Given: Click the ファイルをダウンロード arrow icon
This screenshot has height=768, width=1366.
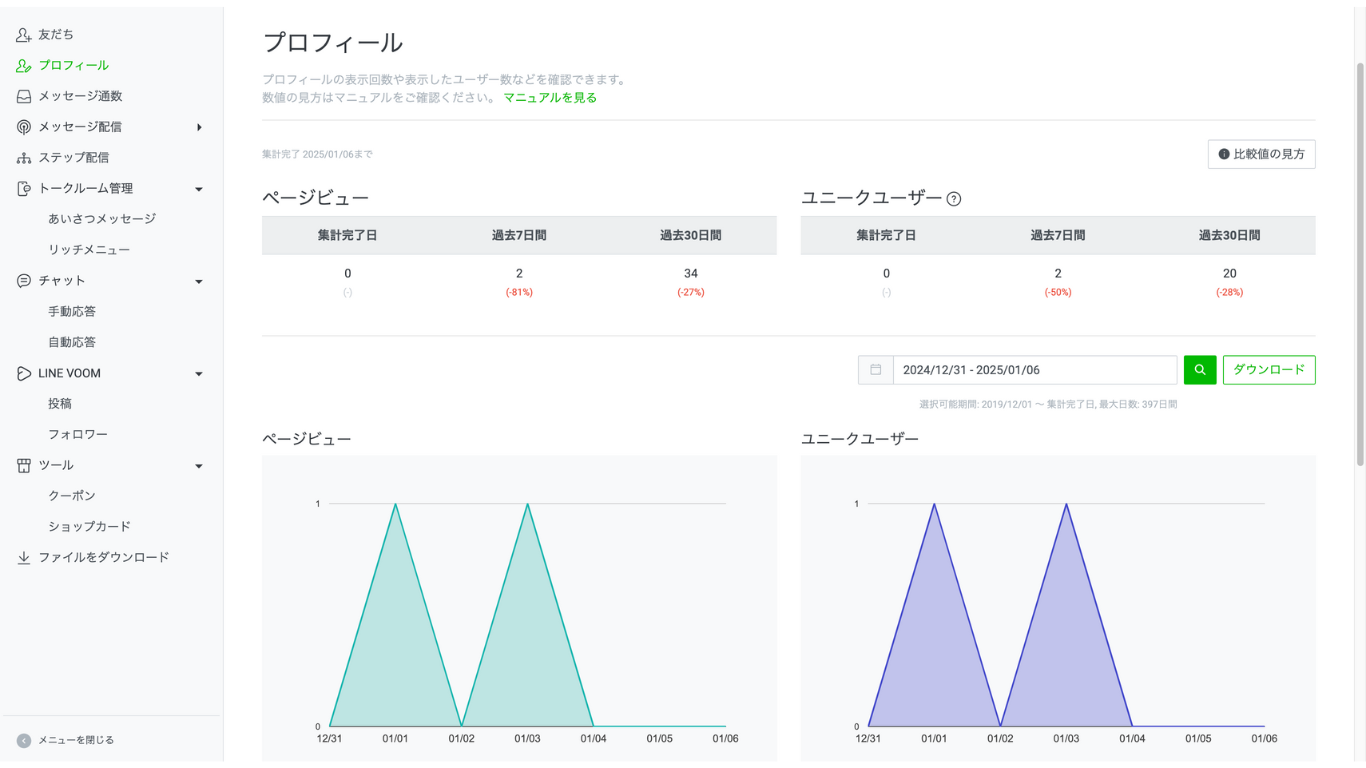Looking at the screenshot, I should [24, 558].
